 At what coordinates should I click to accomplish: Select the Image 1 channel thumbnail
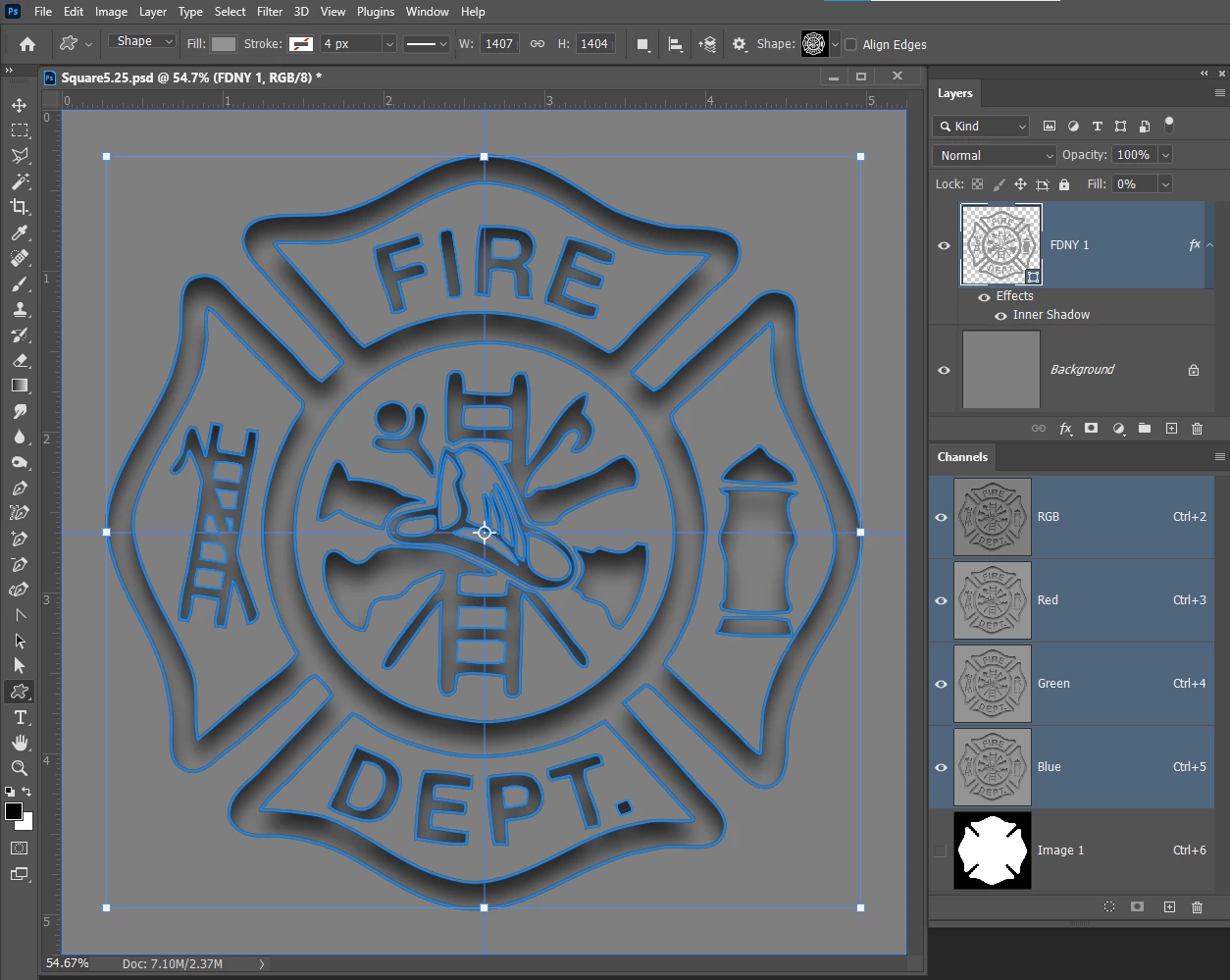[992, 851]
